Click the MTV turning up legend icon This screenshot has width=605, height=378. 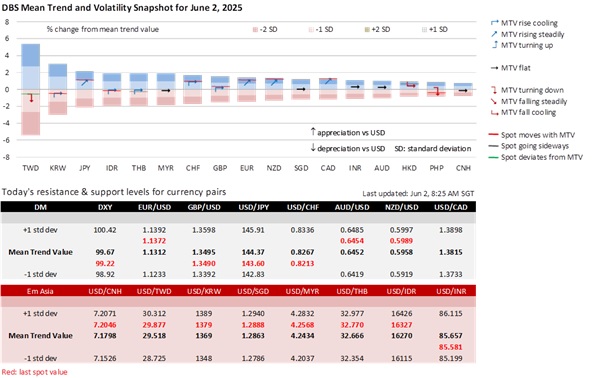(494, 45)
